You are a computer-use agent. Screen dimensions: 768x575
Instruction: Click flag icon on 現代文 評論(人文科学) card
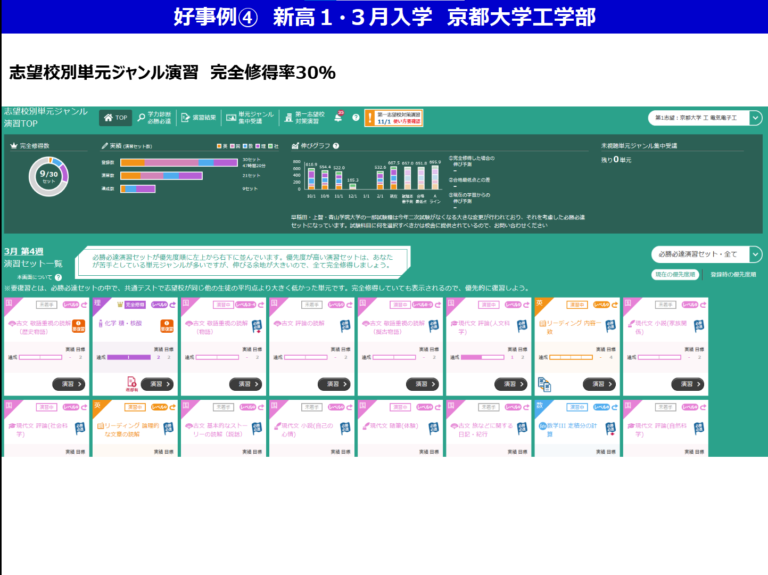522,326
